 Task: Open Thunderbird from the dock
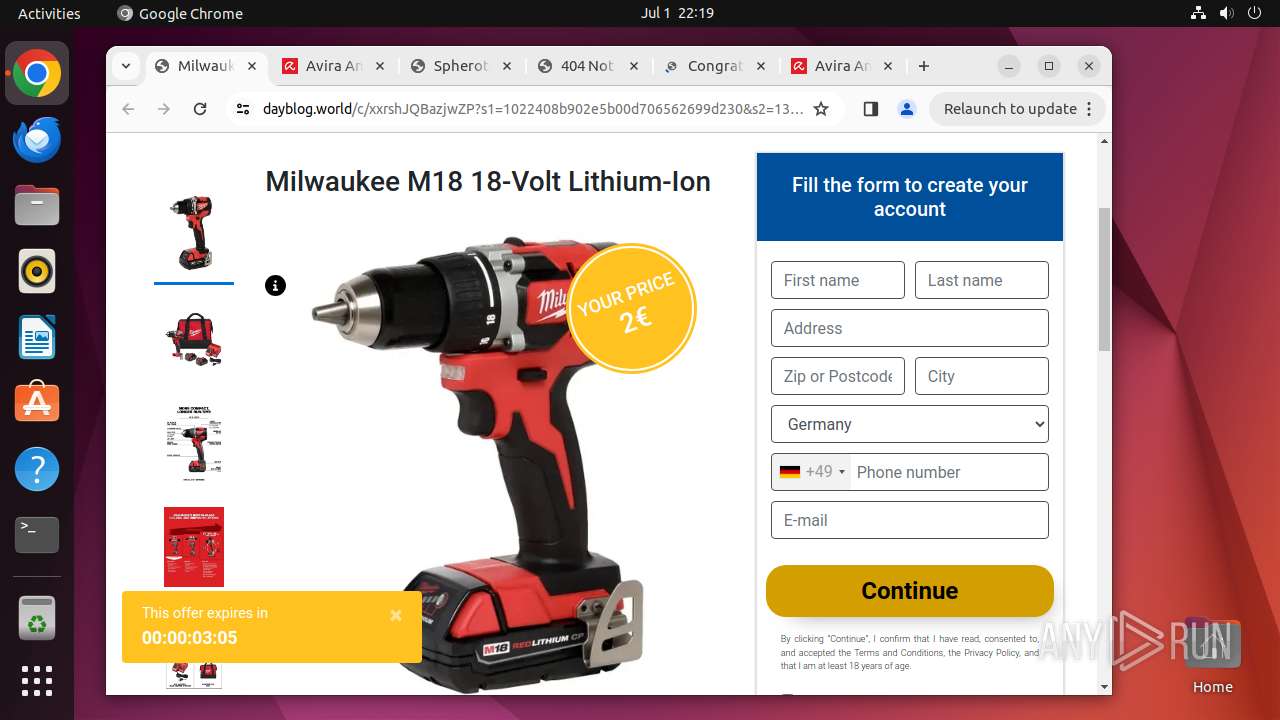(x=37, y=139)
